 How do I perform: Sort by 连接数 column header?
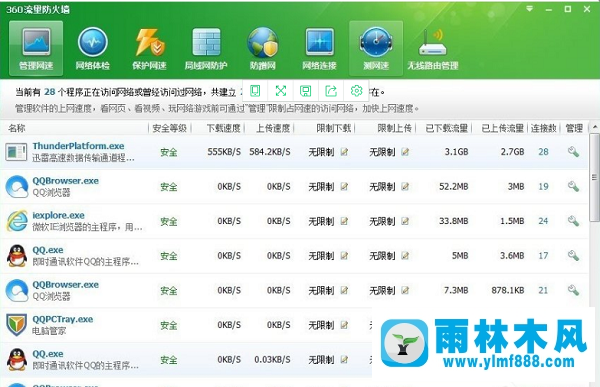[543, 128]
